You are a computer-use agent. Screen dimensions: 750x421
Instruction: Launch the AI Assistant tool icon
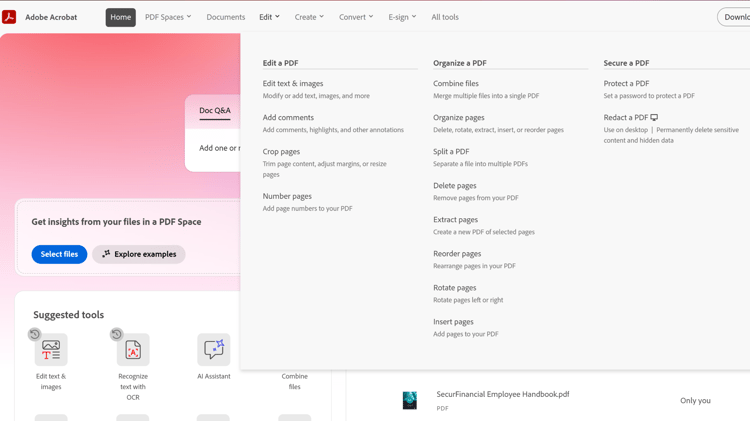(x=214, y=350)
